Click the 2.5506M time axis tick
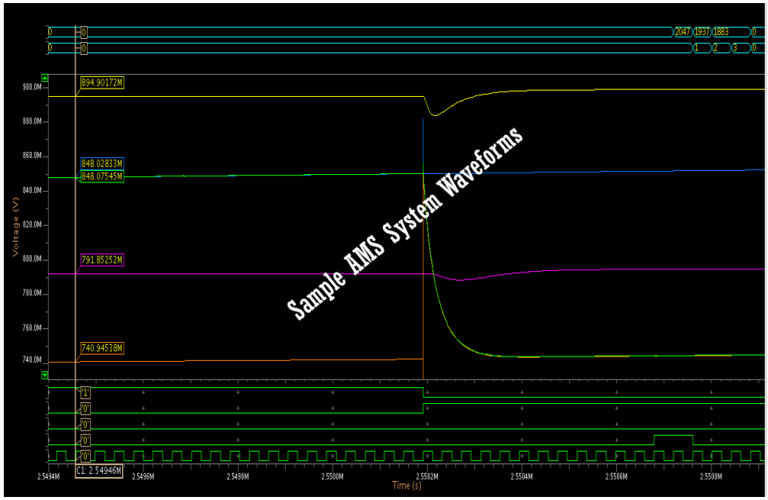 point(616,476)
